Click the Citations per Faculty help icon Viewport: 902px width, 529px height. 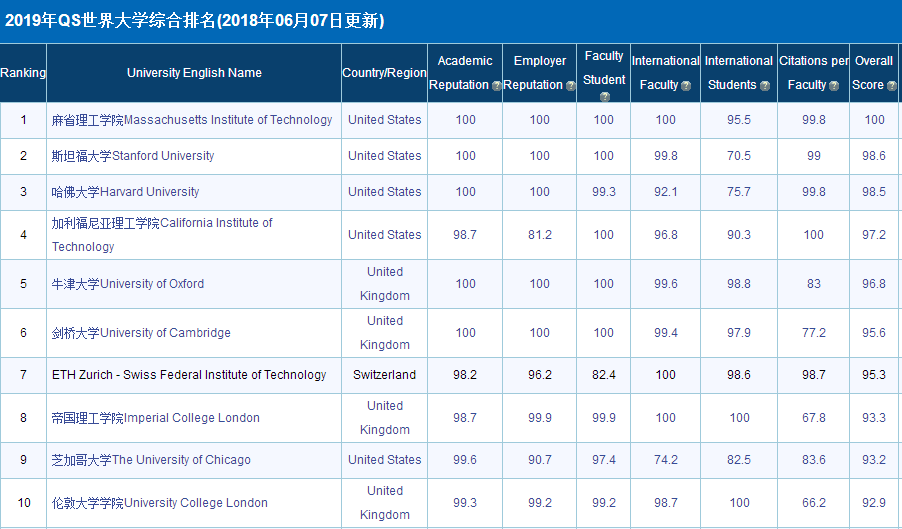coord(835,86)
